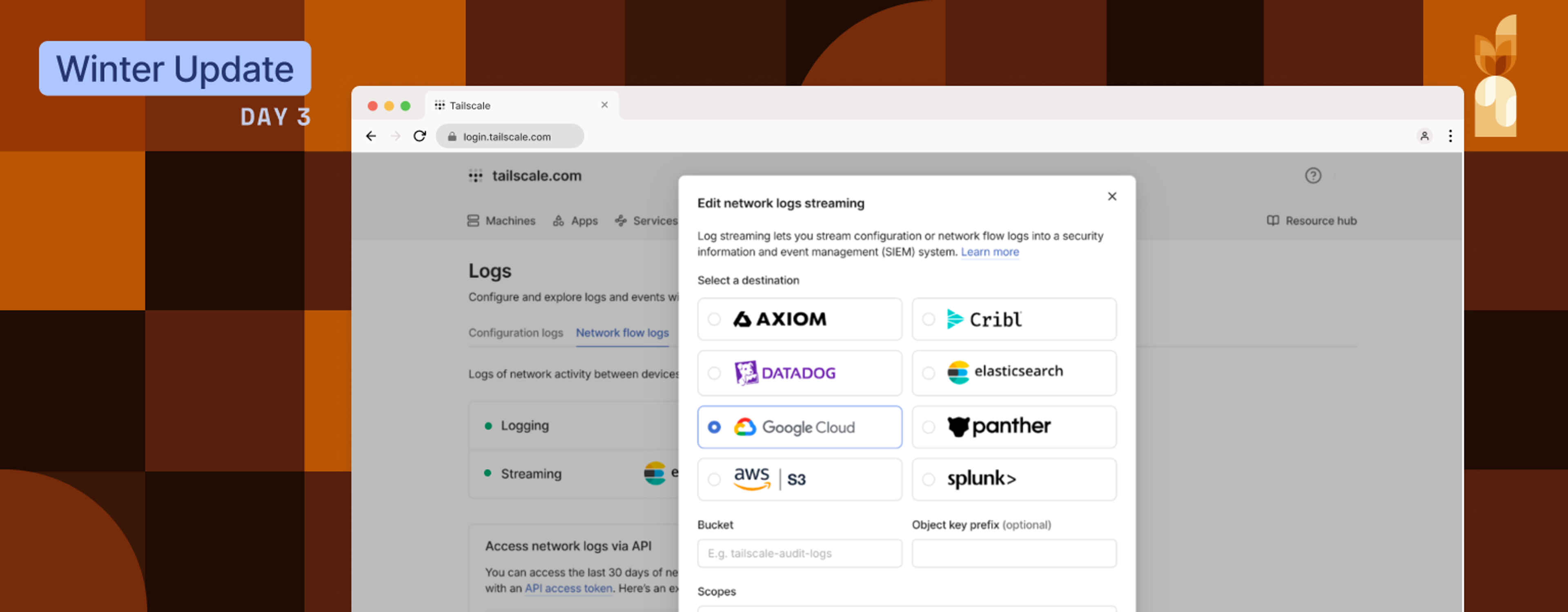This screenshot has height=612, width=1568.
Task: Select the Panther destination radio button
Action: [928, 427]
